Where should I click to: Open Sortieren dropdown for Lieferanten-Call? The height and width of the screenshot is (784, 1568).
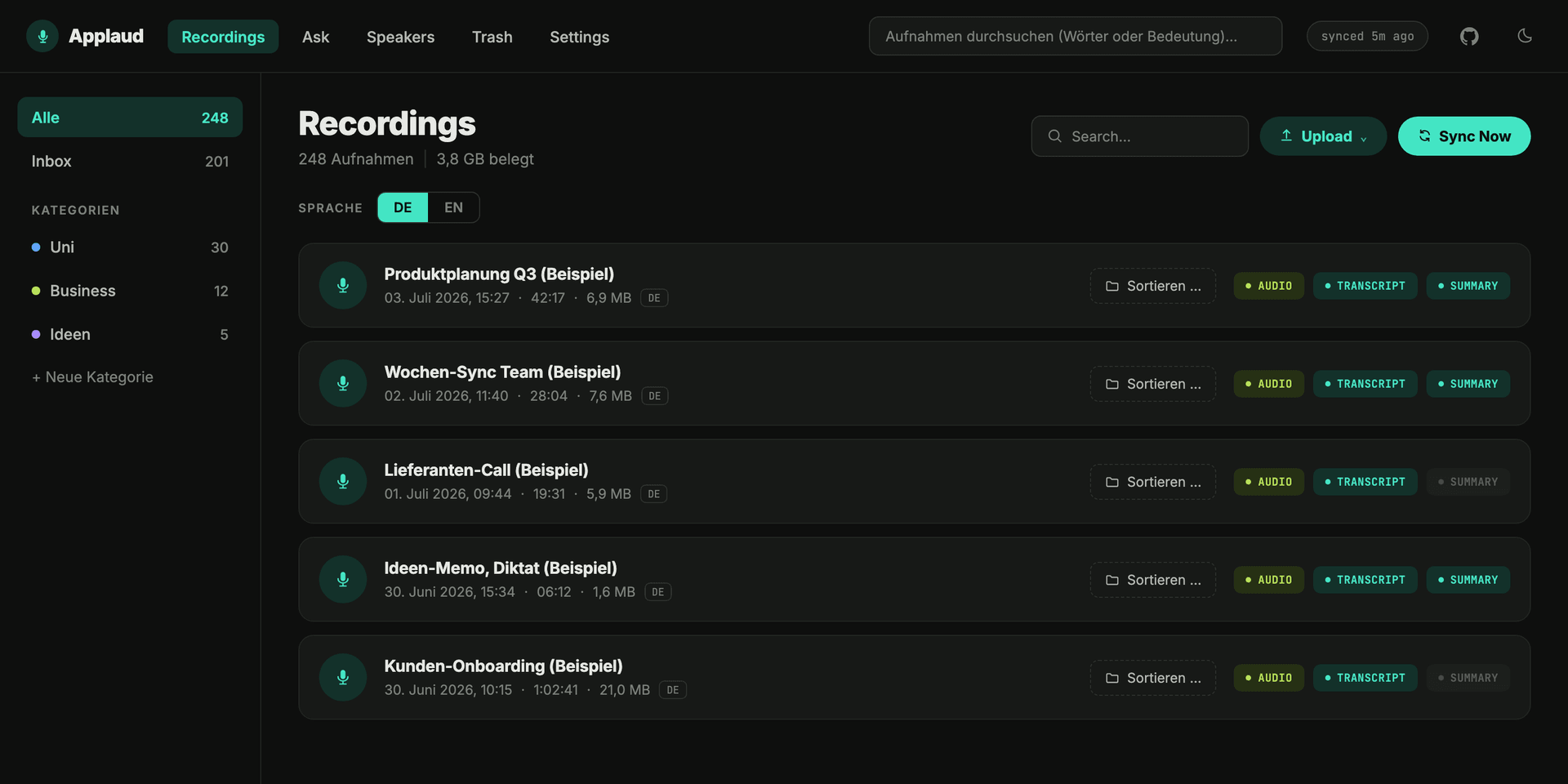click(1153, 482)
